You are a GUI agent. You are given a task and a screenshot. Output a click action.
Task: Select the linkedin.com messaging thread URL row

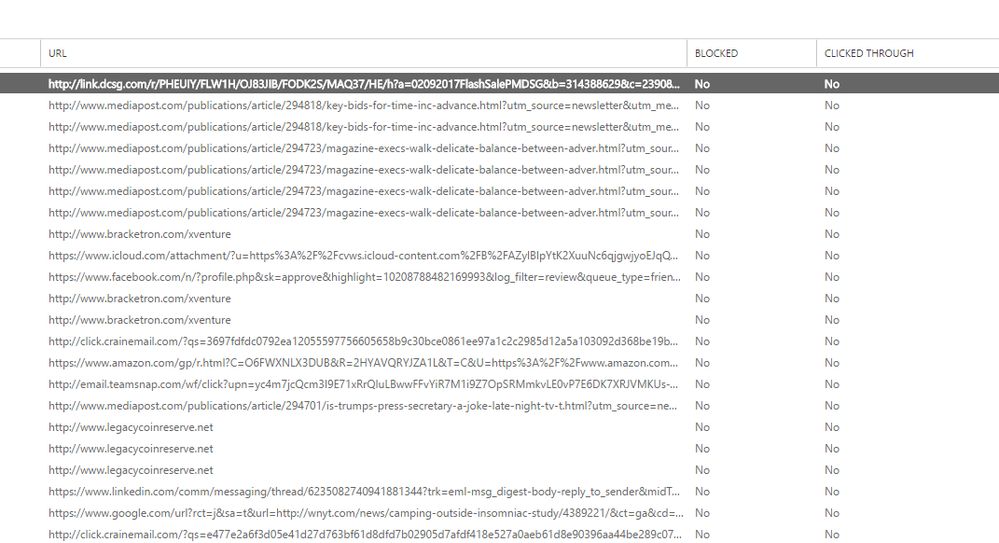click(x=364, y=492)
